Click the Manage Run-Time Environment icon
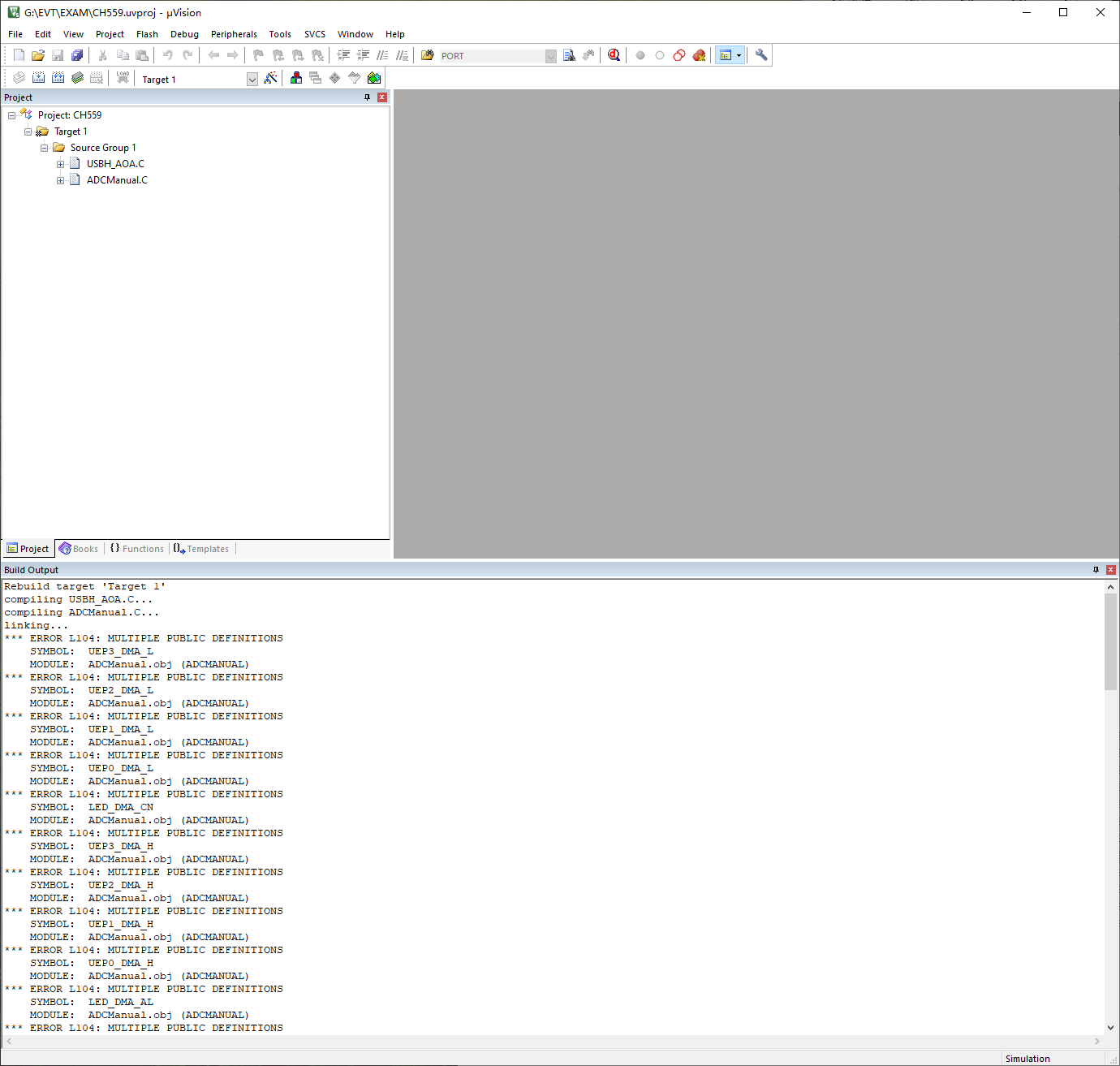 pyautogui.click(x=335, y=78)
